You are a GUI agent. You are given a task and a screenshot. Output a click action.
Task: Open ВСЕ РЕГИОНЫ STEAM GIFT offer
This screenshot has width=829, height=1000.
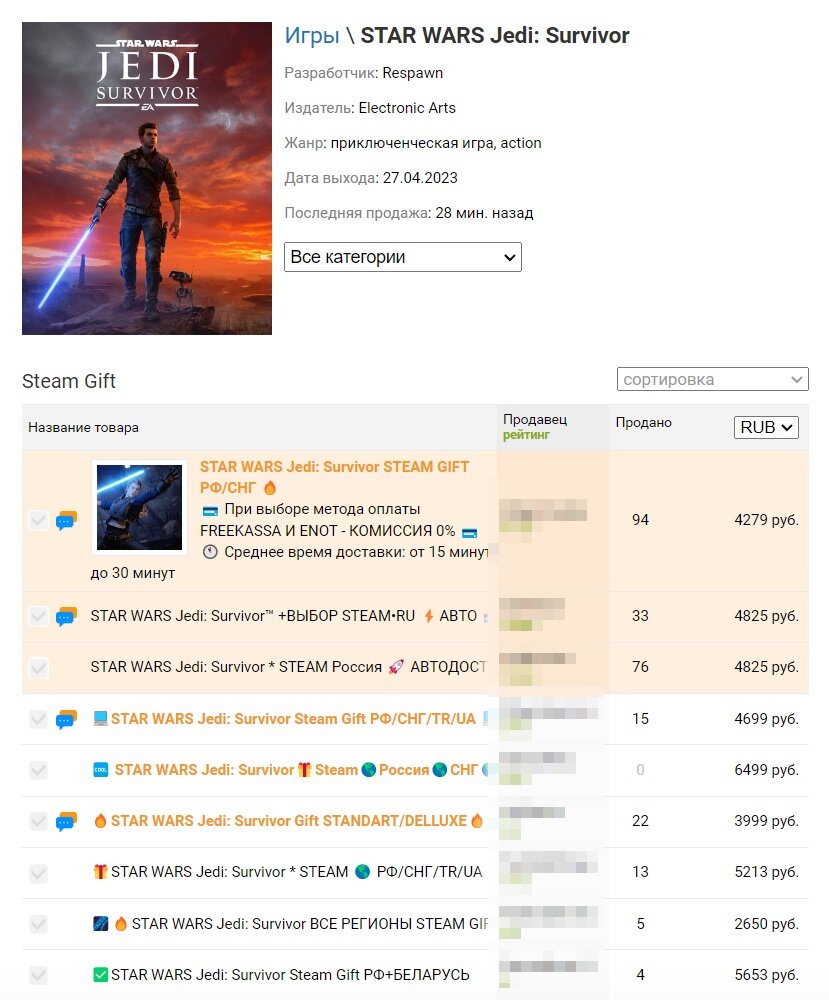310,923
